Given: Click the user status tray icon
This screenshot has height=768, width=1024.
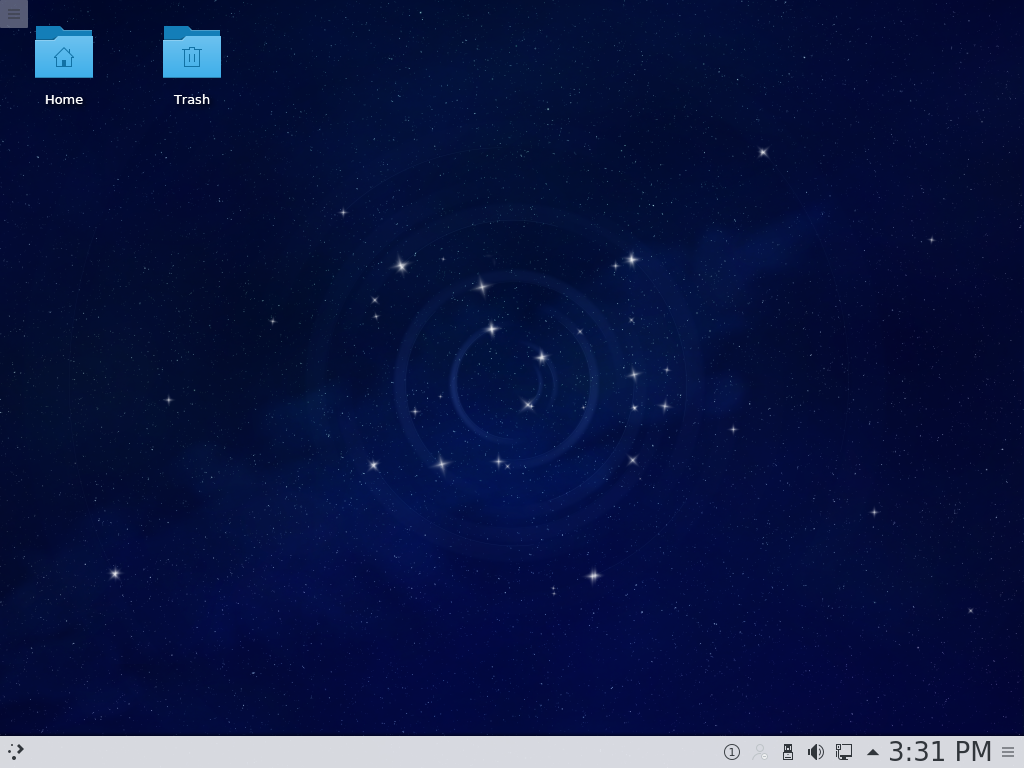Looking at the screenshot, I should click(760, 752).
